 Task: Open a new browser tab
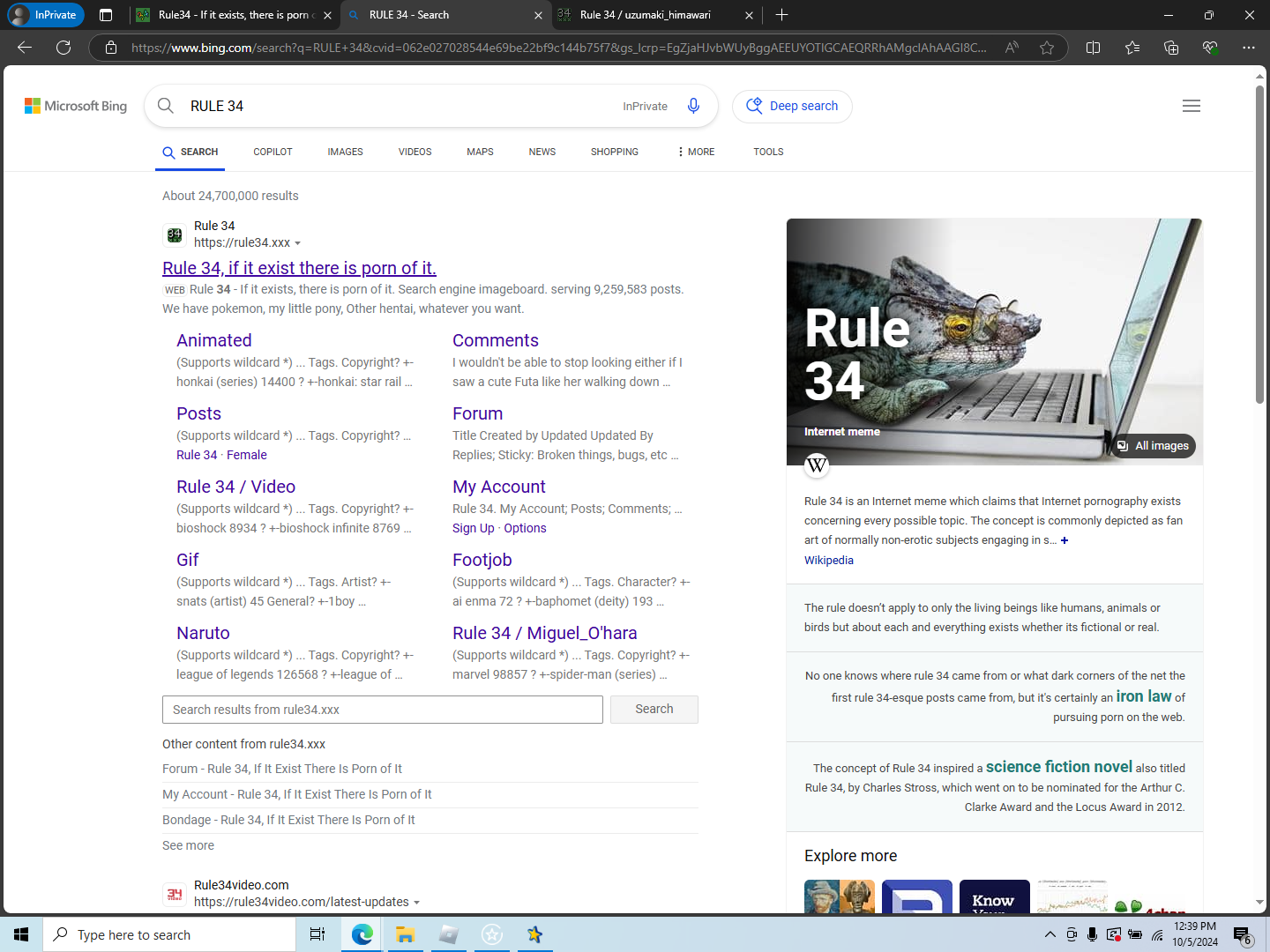pos(781,15)
